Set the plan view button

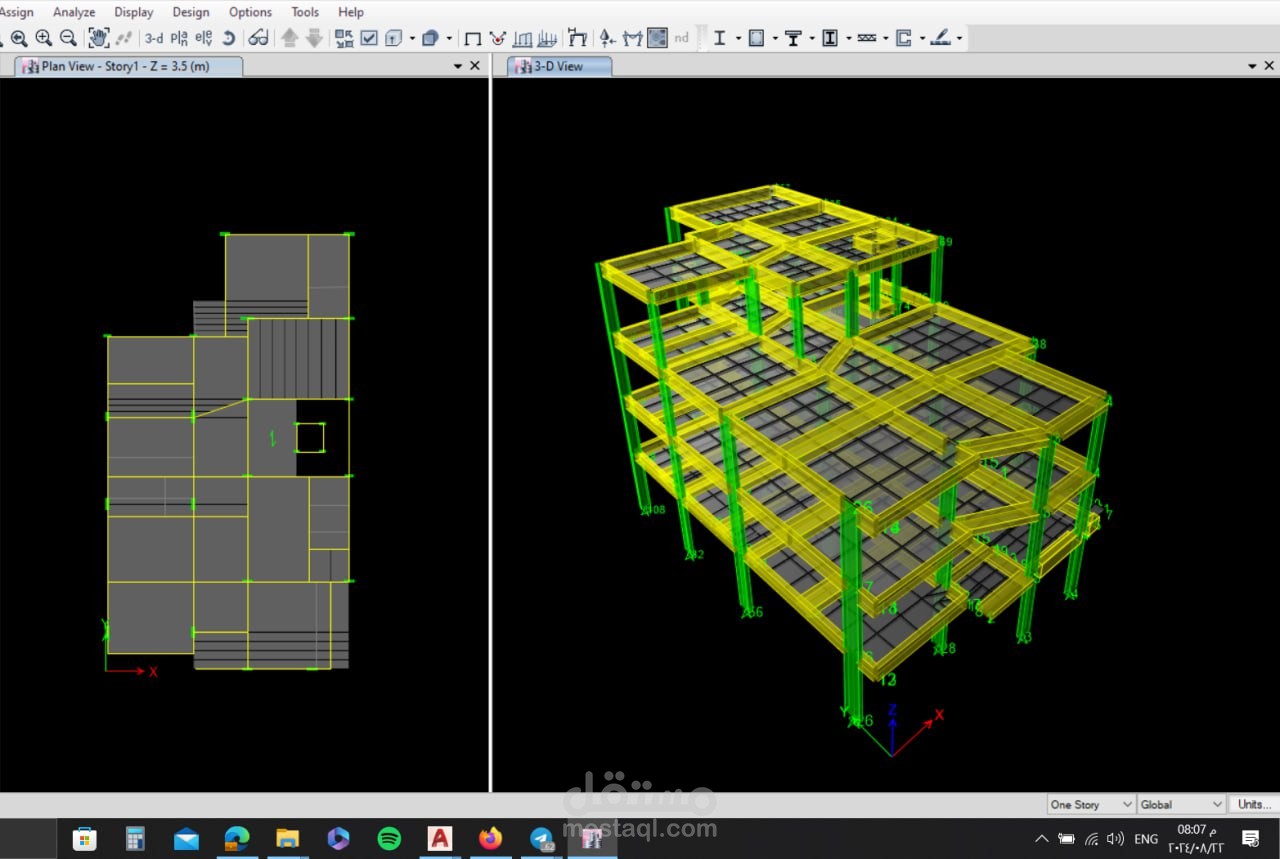[x=179, y=38]
